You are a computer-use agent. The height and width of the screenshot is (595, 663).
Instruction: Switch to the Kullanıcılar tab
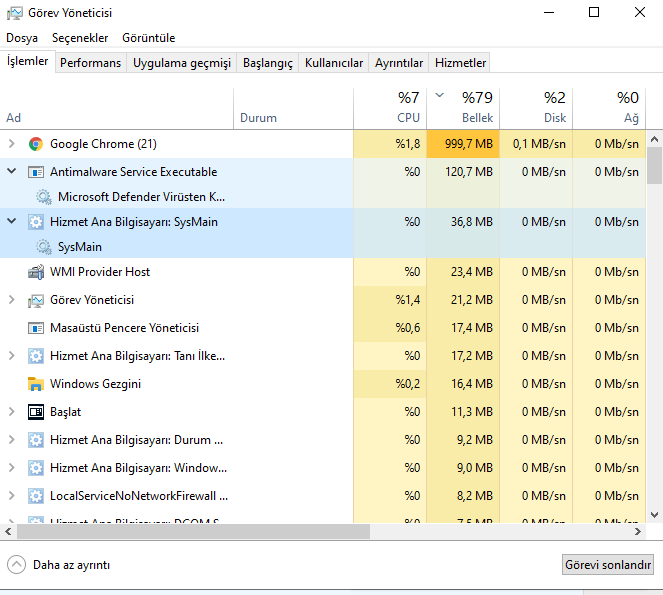pyautogui.click(x=334, y=63)
